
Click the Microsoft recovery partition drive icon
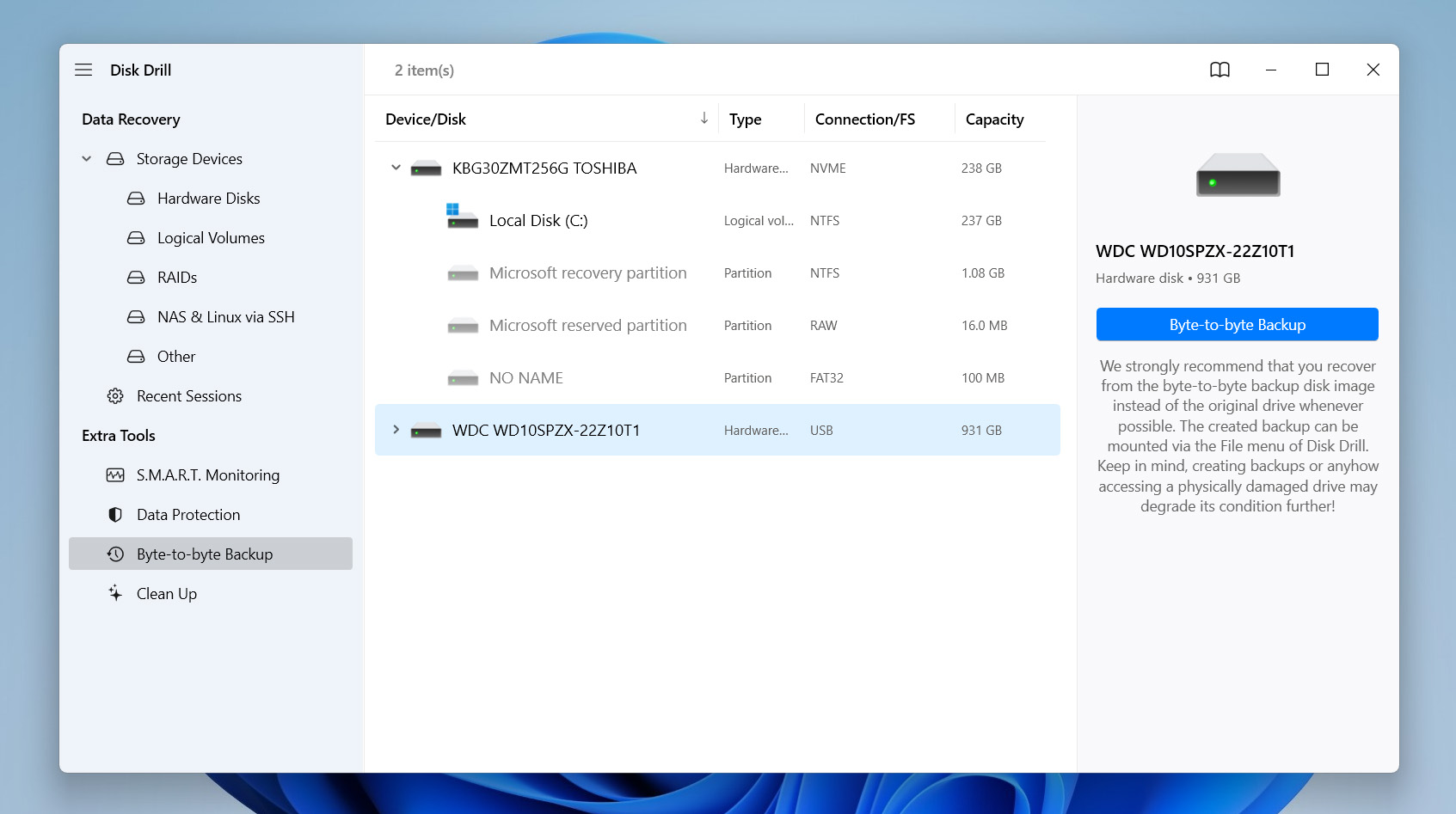pyautogui.click(x=463, y=274)
